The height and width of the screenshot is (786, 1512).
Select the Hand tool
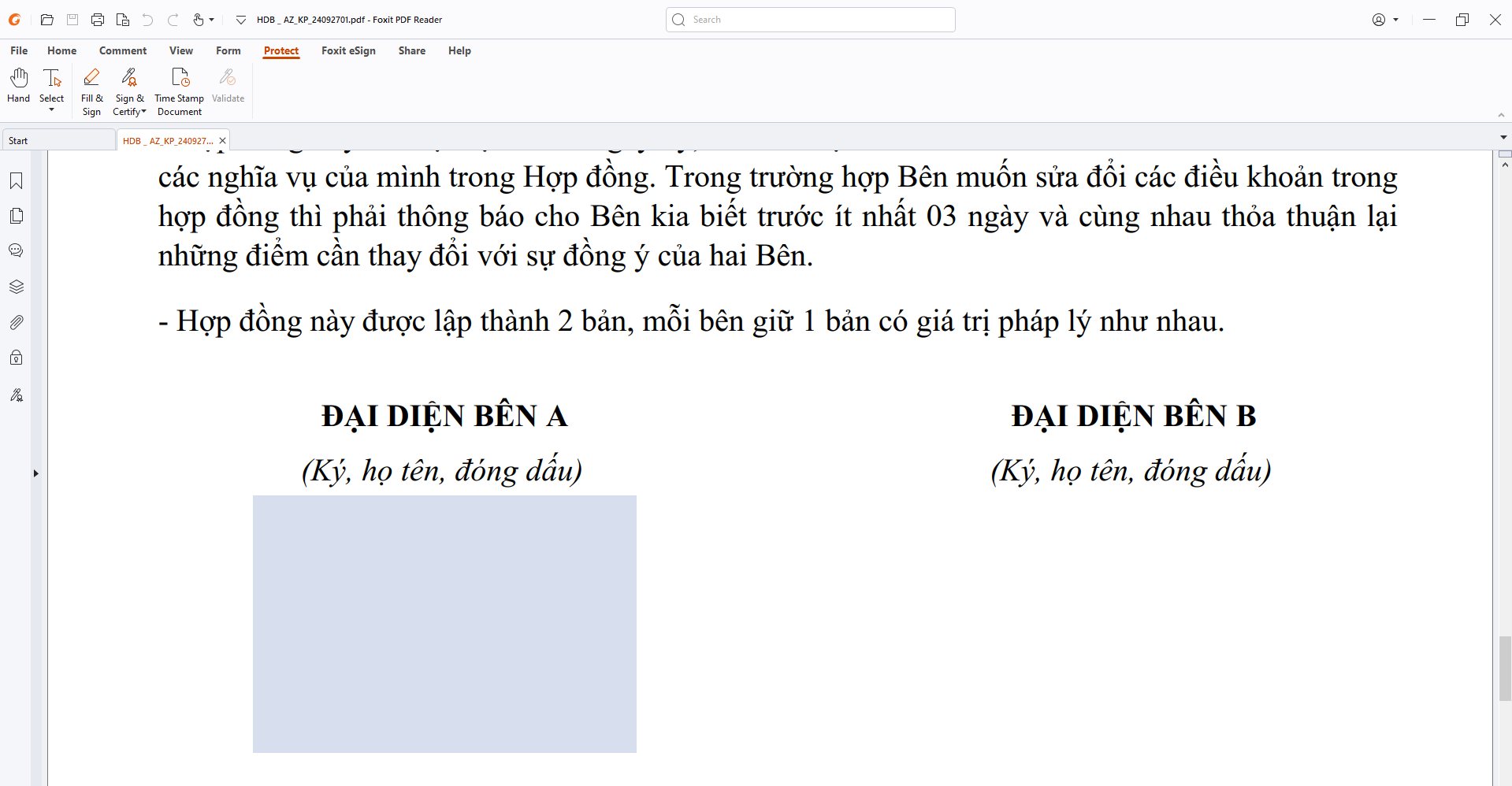pyautogui.click(x=18, y=85)
